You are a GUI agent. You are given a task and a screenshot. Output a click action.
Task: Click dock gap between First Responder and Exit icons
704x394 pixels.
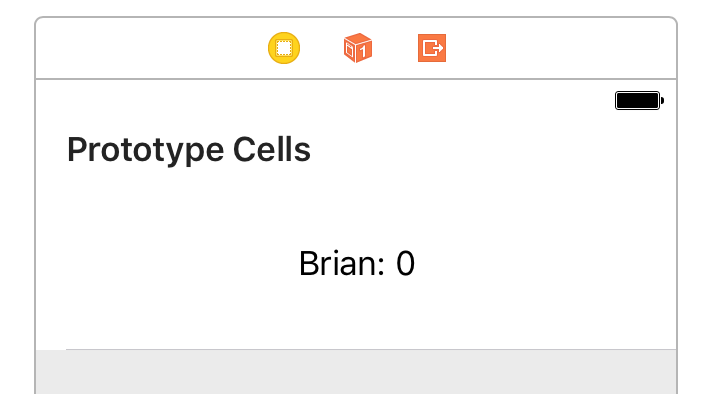(395, 48)
